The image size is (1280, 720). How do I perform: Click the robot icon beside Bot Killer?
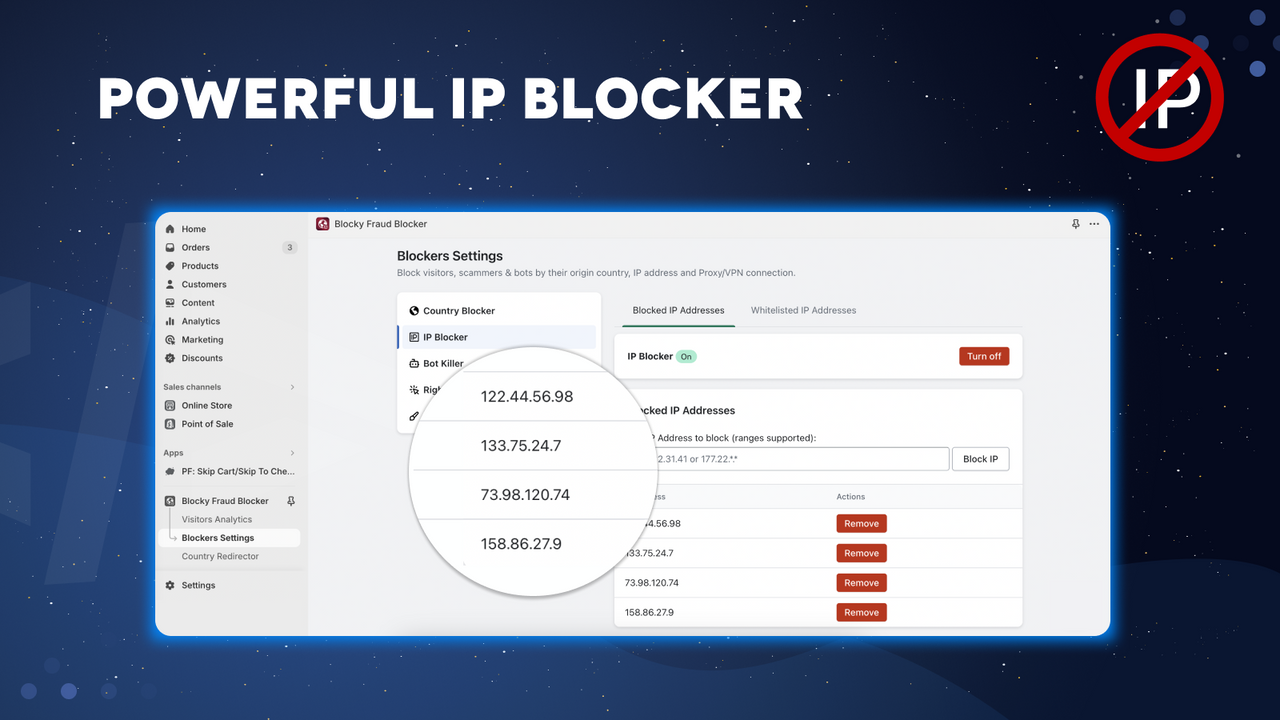(x=414, y=364)
